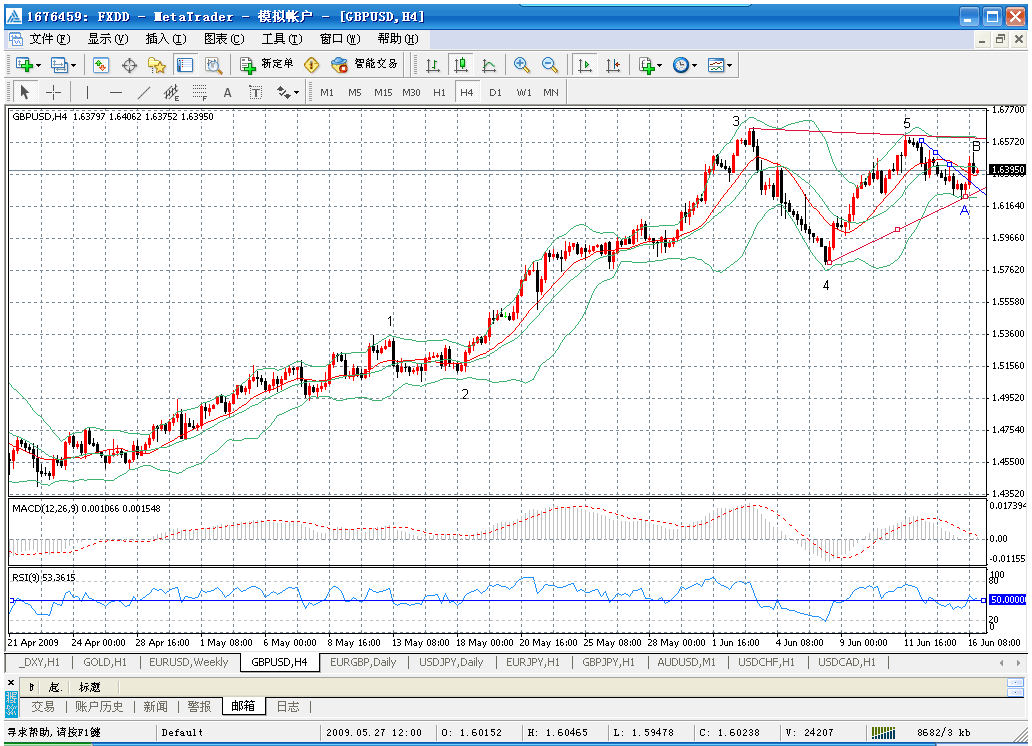The image size is (1032, 746).
Task: Switch to the USDCAD,H1 chart tab
Action: 846,662
